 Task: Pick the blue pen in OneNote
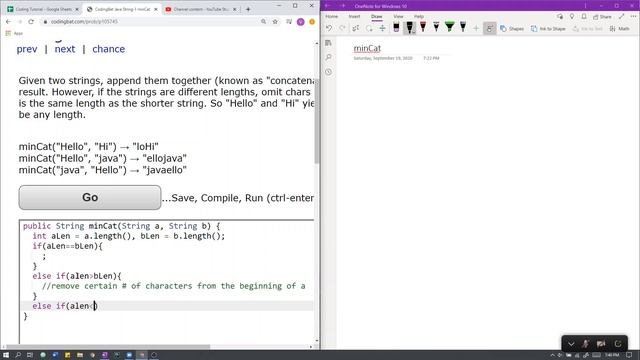(x=463, y=27)
